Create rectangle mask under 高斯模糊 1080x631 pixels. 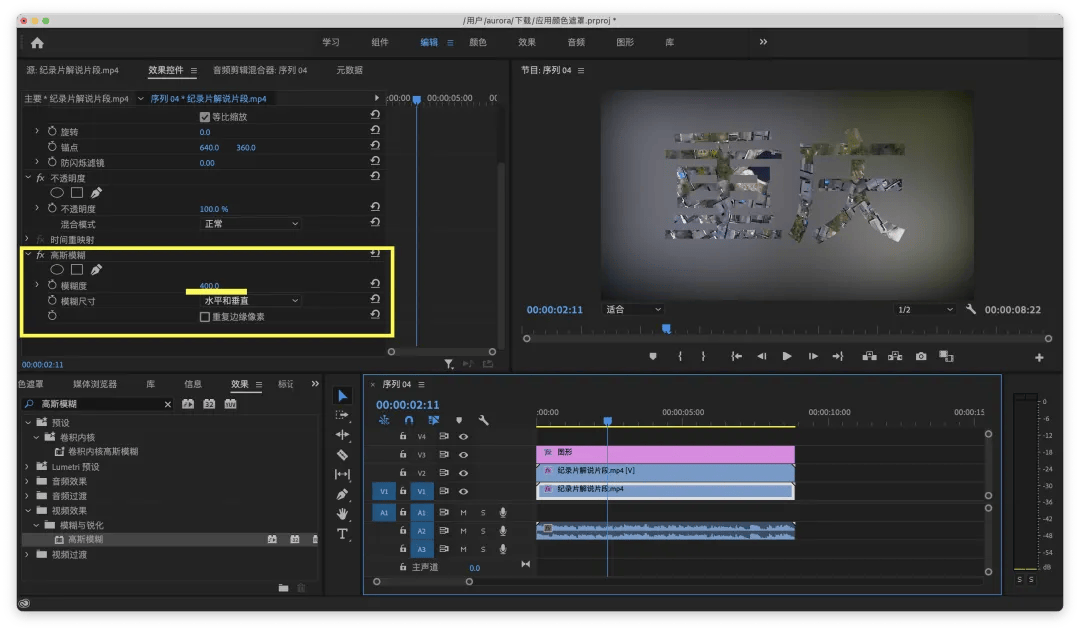click(77, 269)
